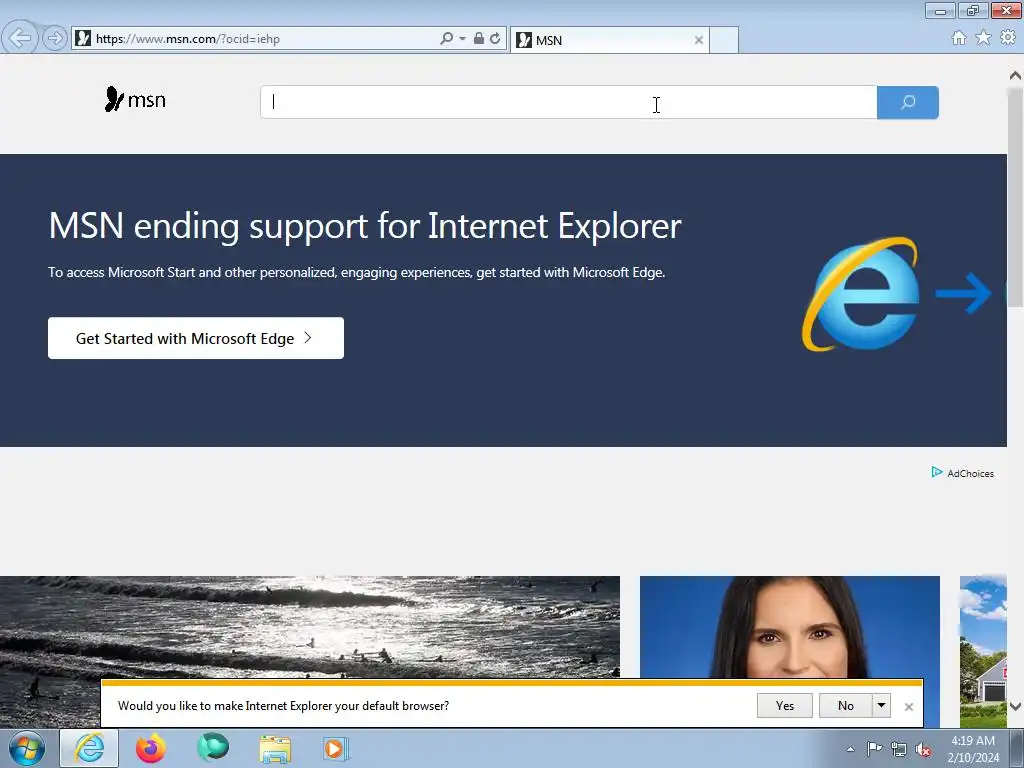Minimize the Internet Explorer window
Screen dimensions: 1024x768
click(x=940, y=10)
